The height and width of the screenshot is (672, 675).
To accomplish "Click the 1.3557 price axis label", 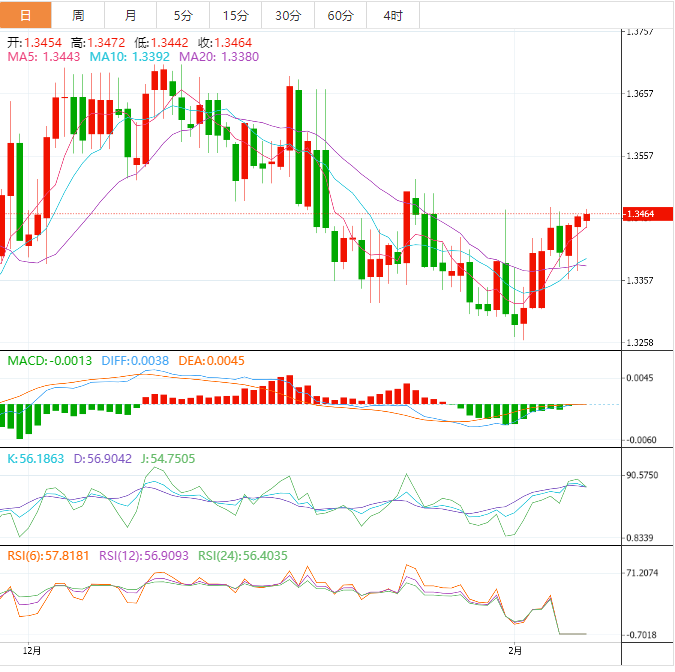I will 640,156.
